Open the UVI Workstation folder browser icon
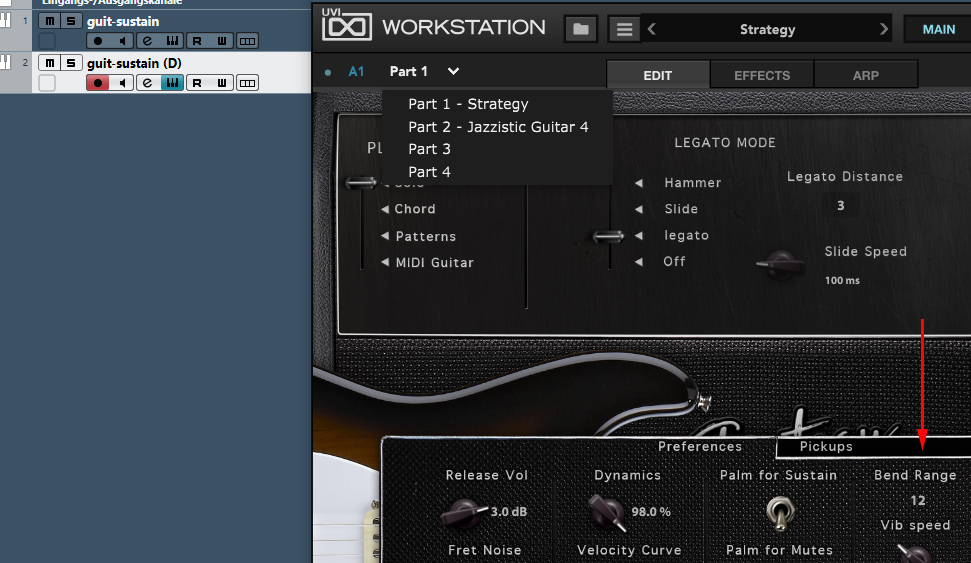The width and height of the screenshot is (971, 563). (581, 29)
